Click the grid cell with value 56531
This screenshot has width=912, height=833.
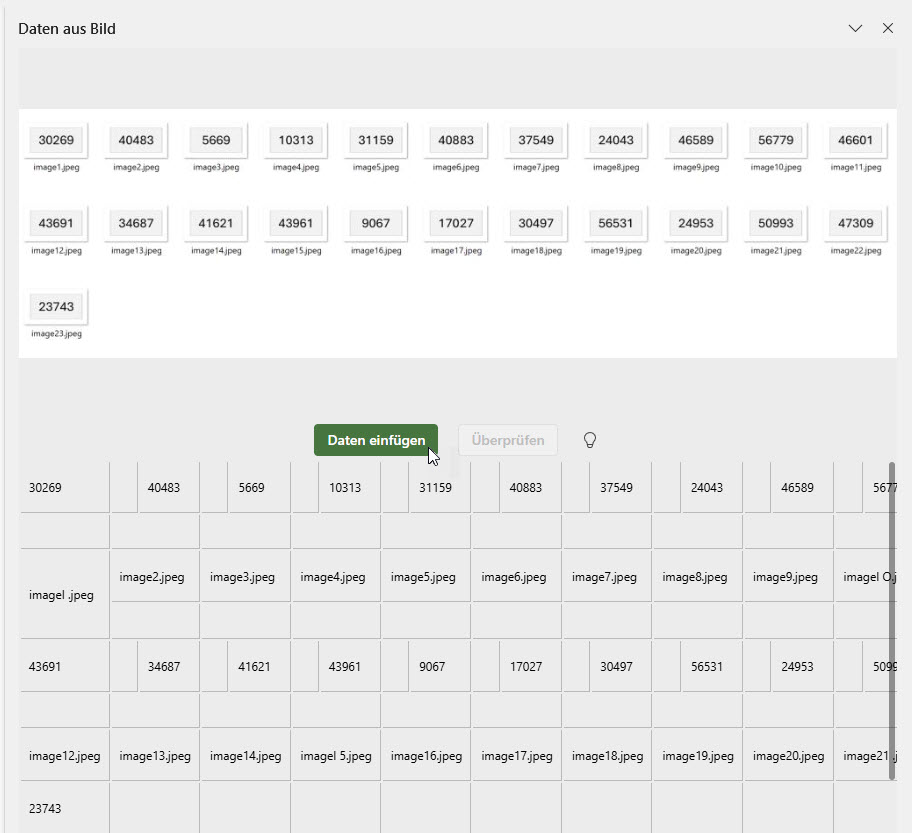(707, 666)
